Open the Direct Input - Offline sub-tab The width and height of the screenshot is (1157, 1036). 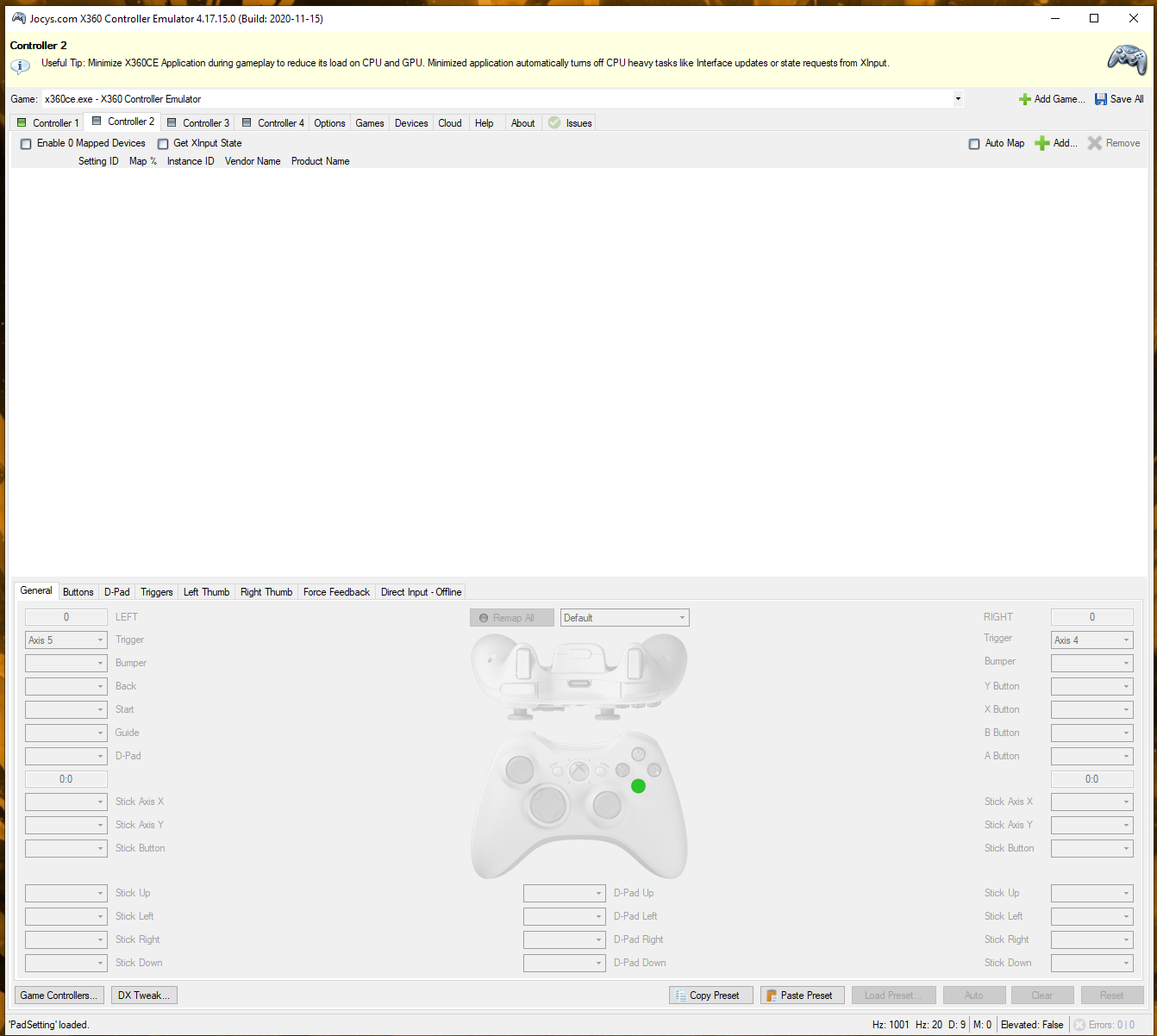point(421,592)
